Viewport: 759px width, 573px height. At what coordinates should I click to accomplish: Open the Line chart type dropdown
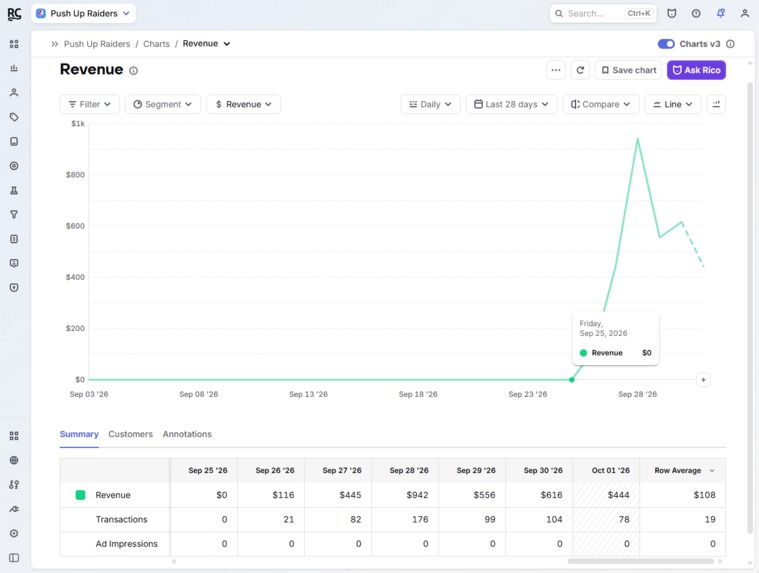click(x=673, y=104)
